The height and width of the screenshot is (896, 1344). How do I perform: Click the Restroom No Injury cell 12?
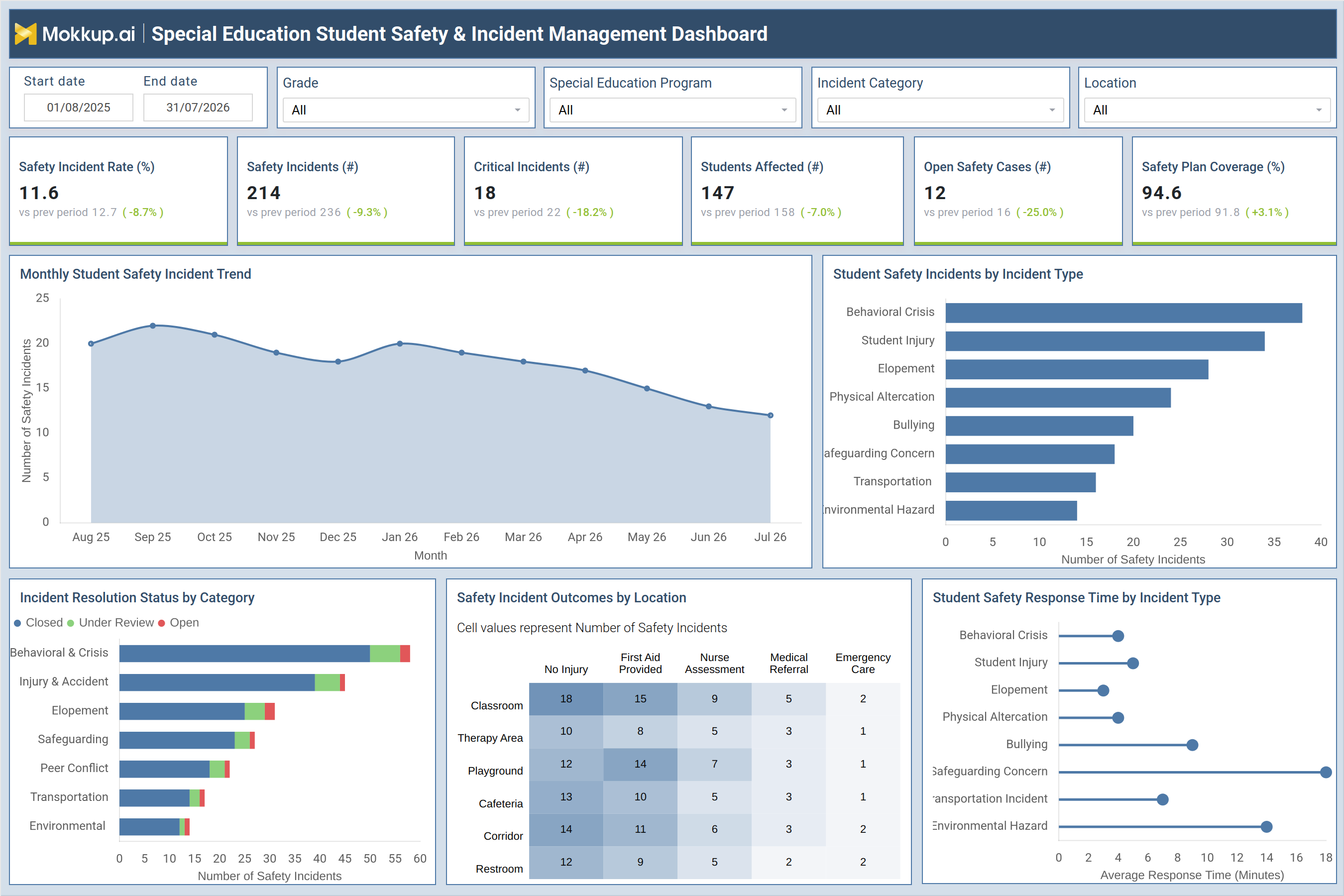[x=565, y=862]
